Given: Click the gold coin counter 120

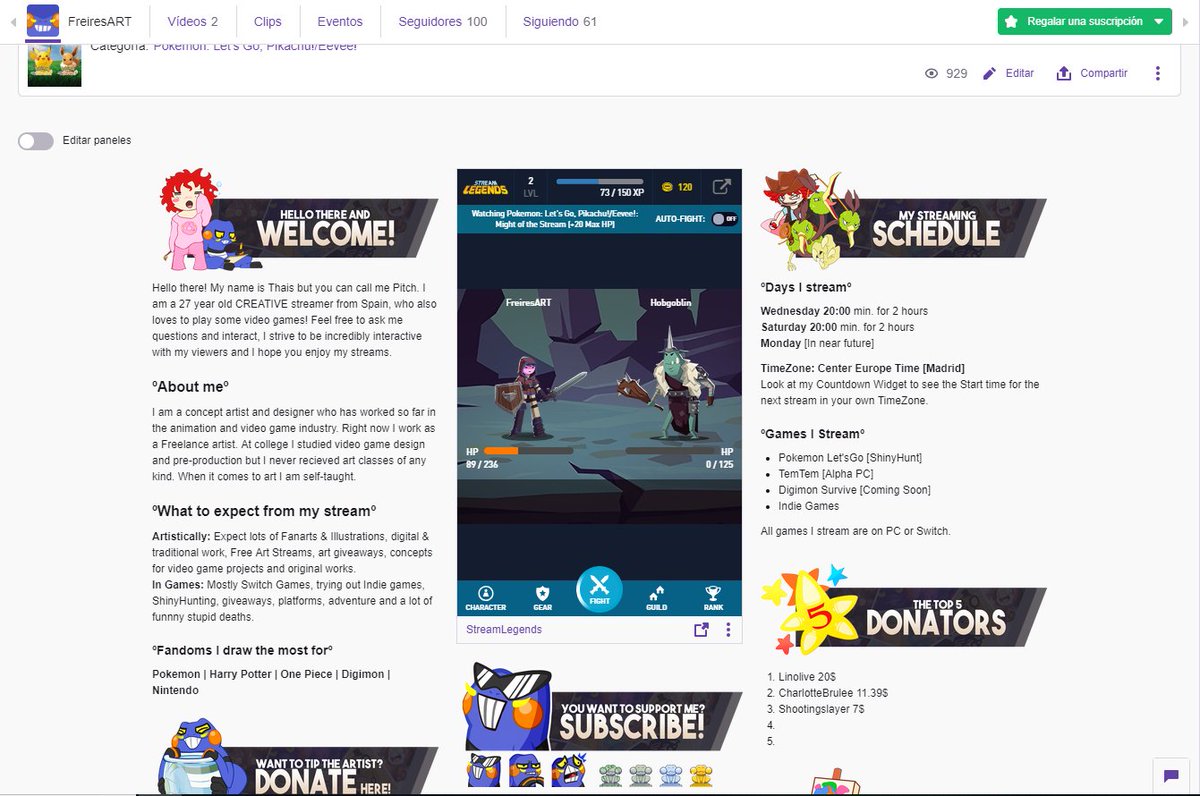Looking at the screenshot, I should click(x=677, y=187).
